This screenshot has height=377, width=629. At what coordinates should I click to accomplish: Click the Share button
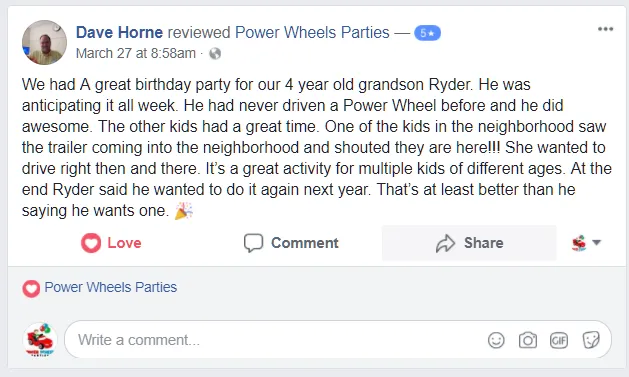point(469,243)
